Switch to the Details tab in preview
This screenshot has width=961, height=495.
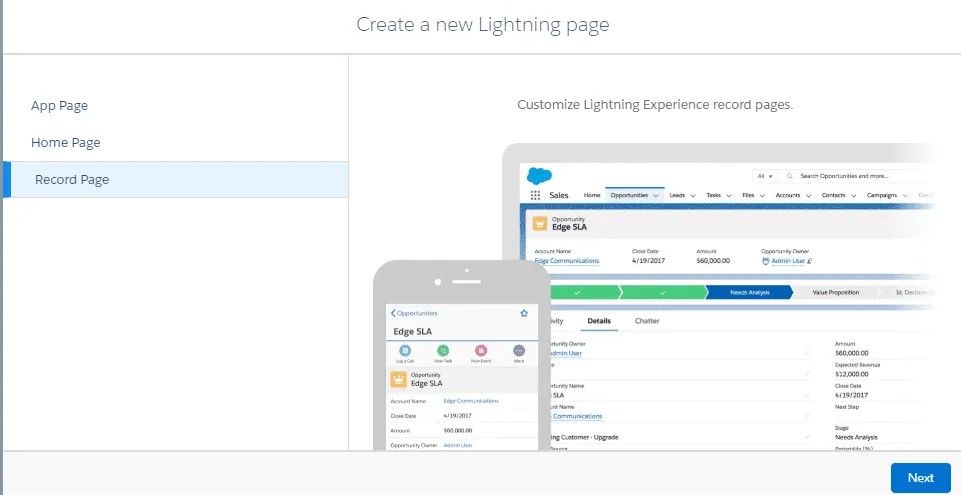[x=599, y=321]
